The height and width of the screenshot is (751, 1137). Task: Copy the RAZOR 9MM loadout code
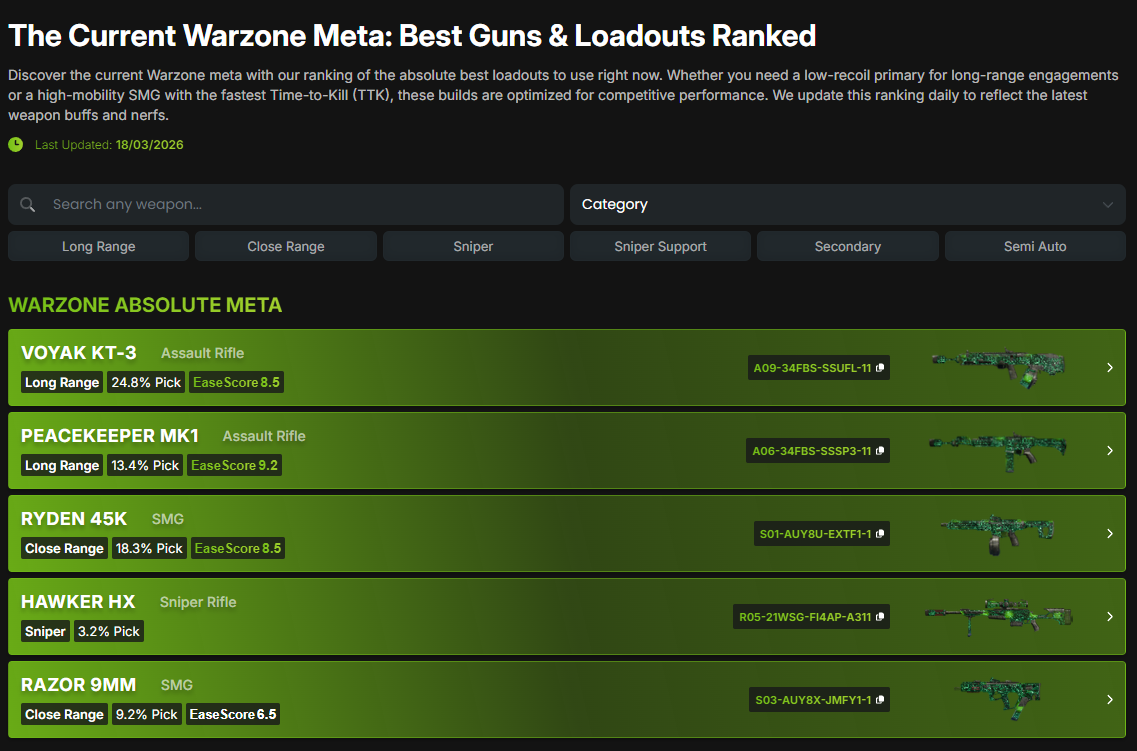pyautogui.click(x=880, y=700)
